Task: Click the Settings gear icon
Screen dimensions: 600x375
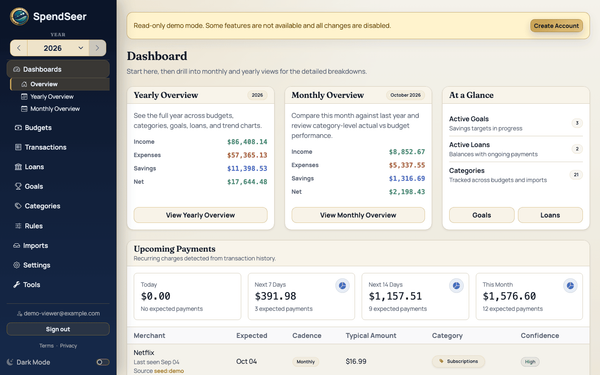Action: click(x=16, y=265)
